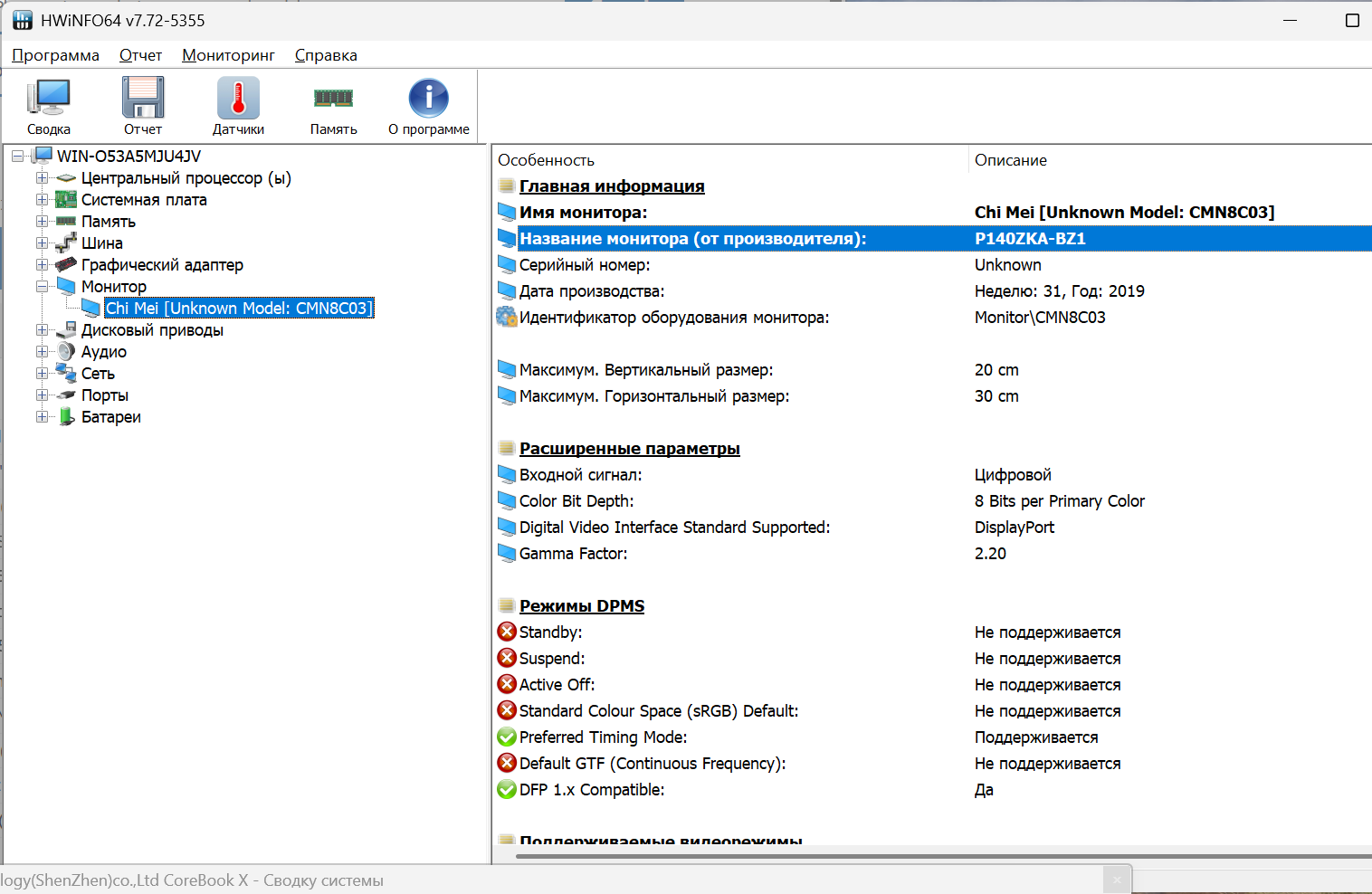The width and height of the screenshot is (1372, 894).
Task: Open the Сводка summary toolbar icon
Action: point(49,98)
